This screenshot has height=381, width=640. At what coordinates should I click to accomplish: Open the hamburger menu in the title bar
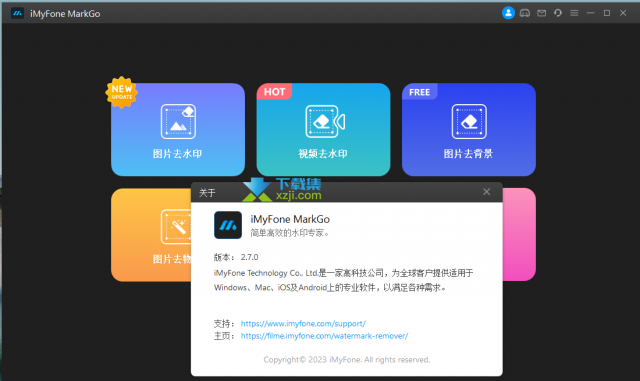coord(574,13)
